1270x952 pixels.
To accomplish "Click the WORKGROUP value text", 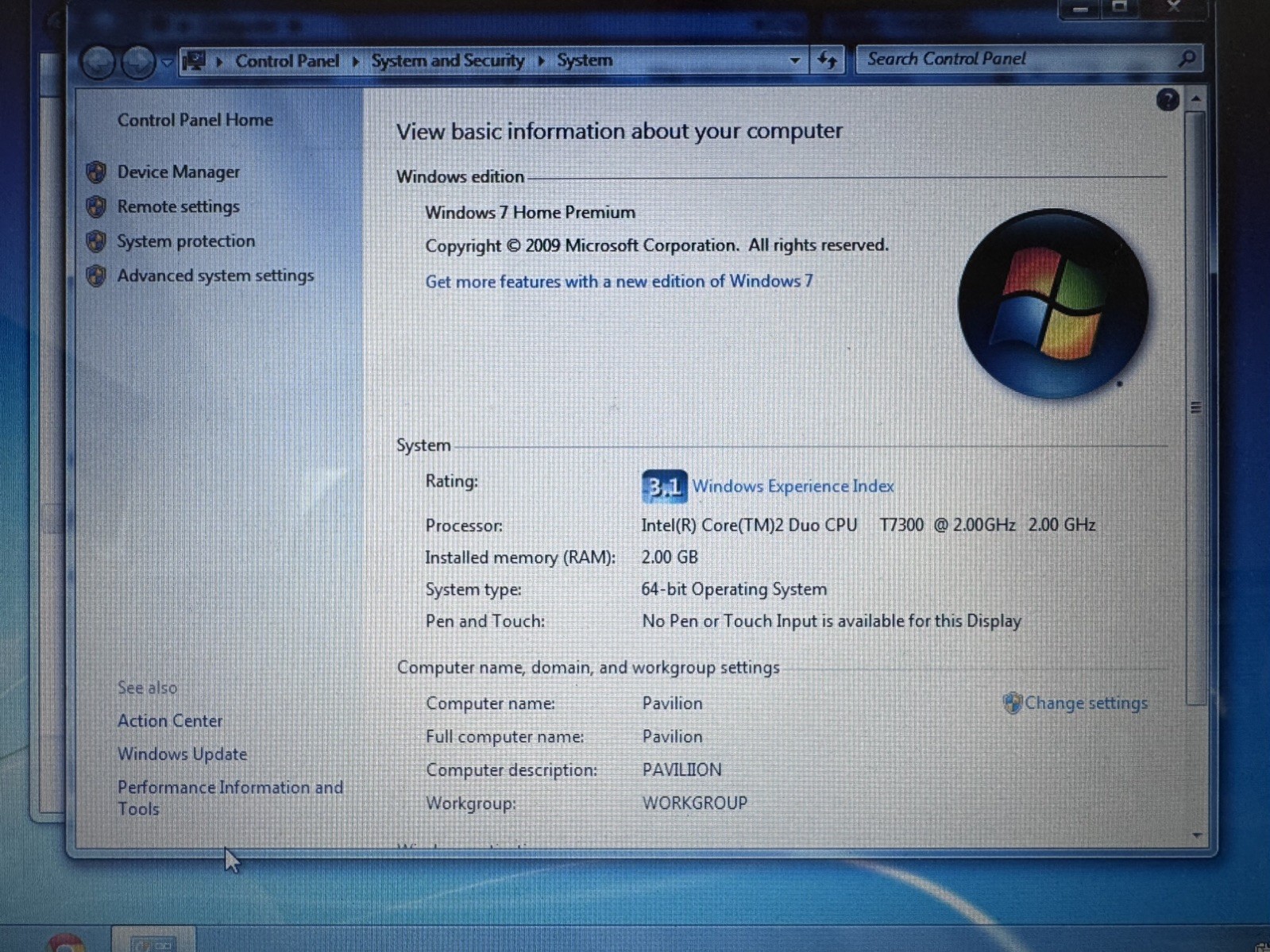I will [695, 803].
